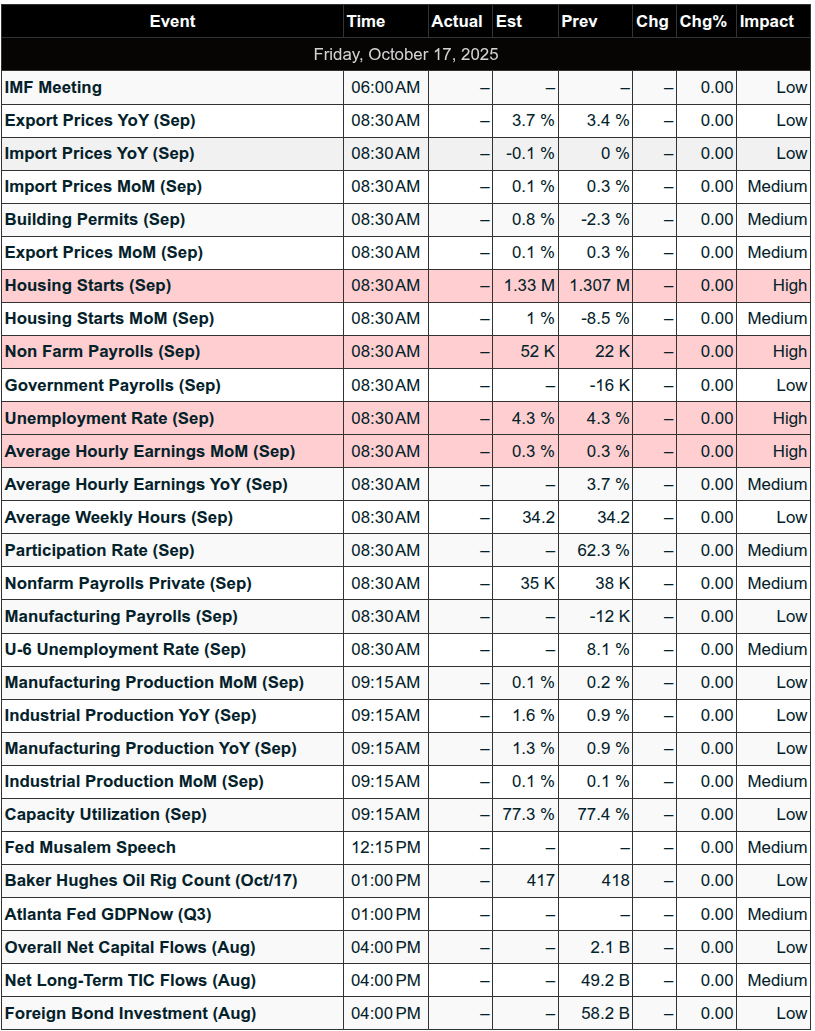Open the Non Farm Payrolls (Sep) event

(102, 352)
